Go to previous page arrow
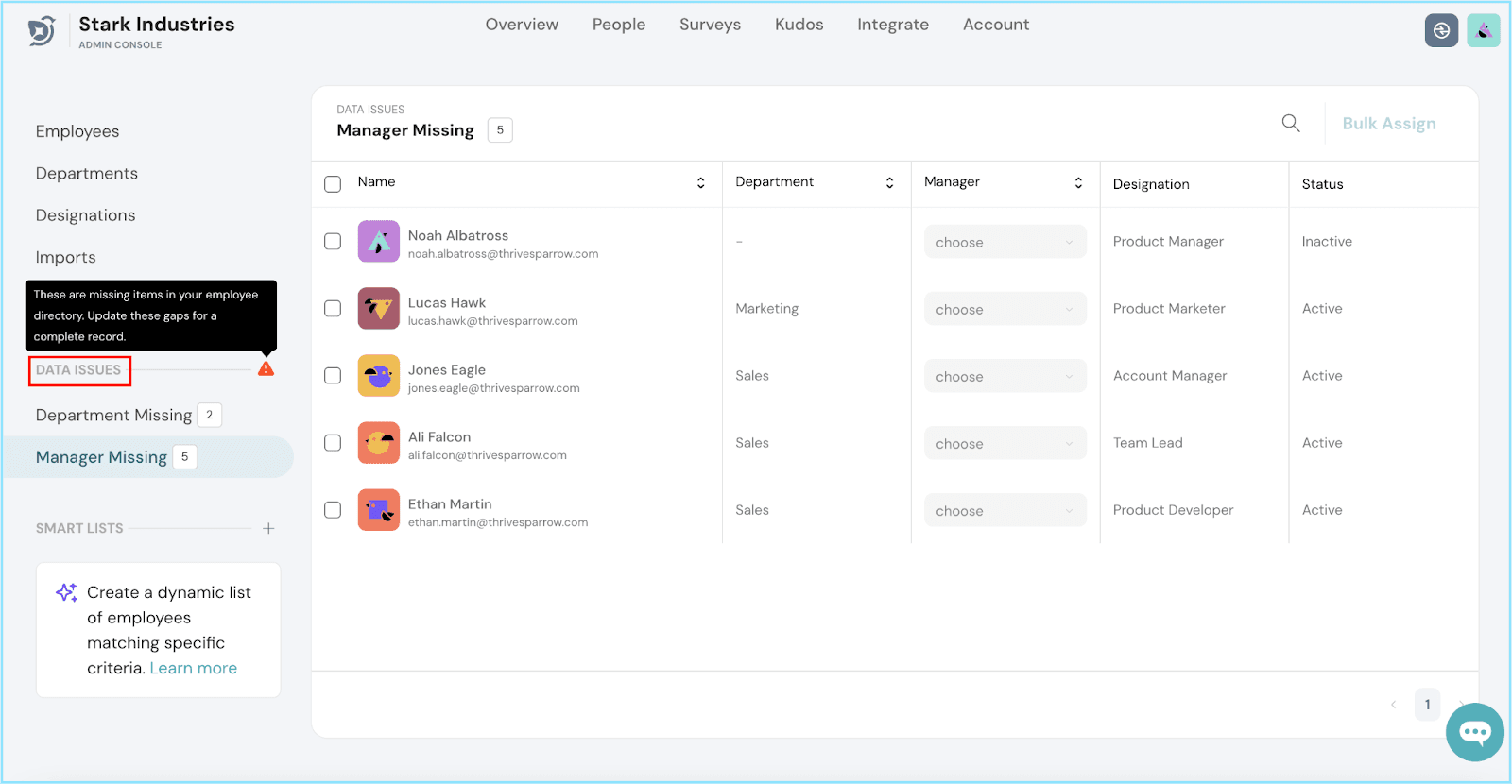 pos(1393,705)
